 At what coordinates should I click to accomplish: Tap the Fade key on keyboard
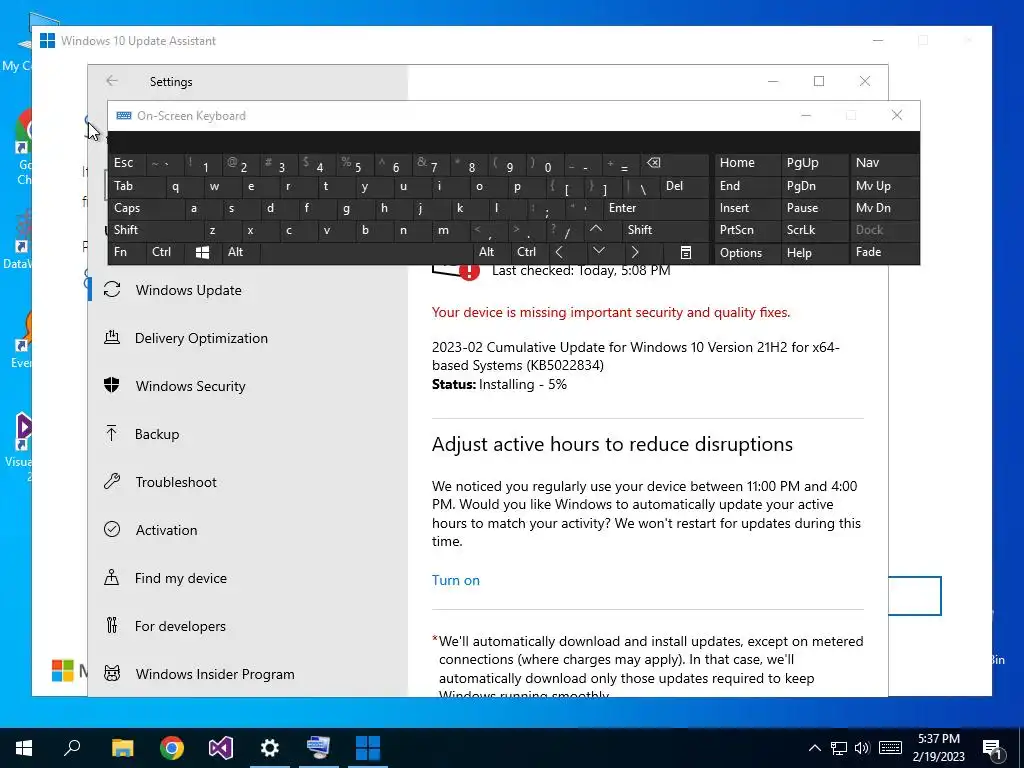884,252
